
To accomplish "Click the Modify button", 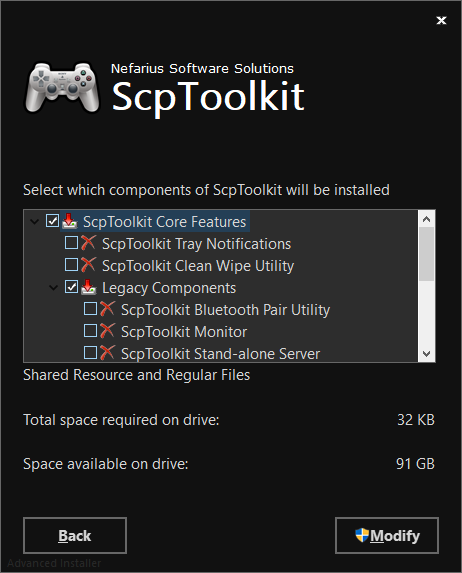I will (387, 535).
